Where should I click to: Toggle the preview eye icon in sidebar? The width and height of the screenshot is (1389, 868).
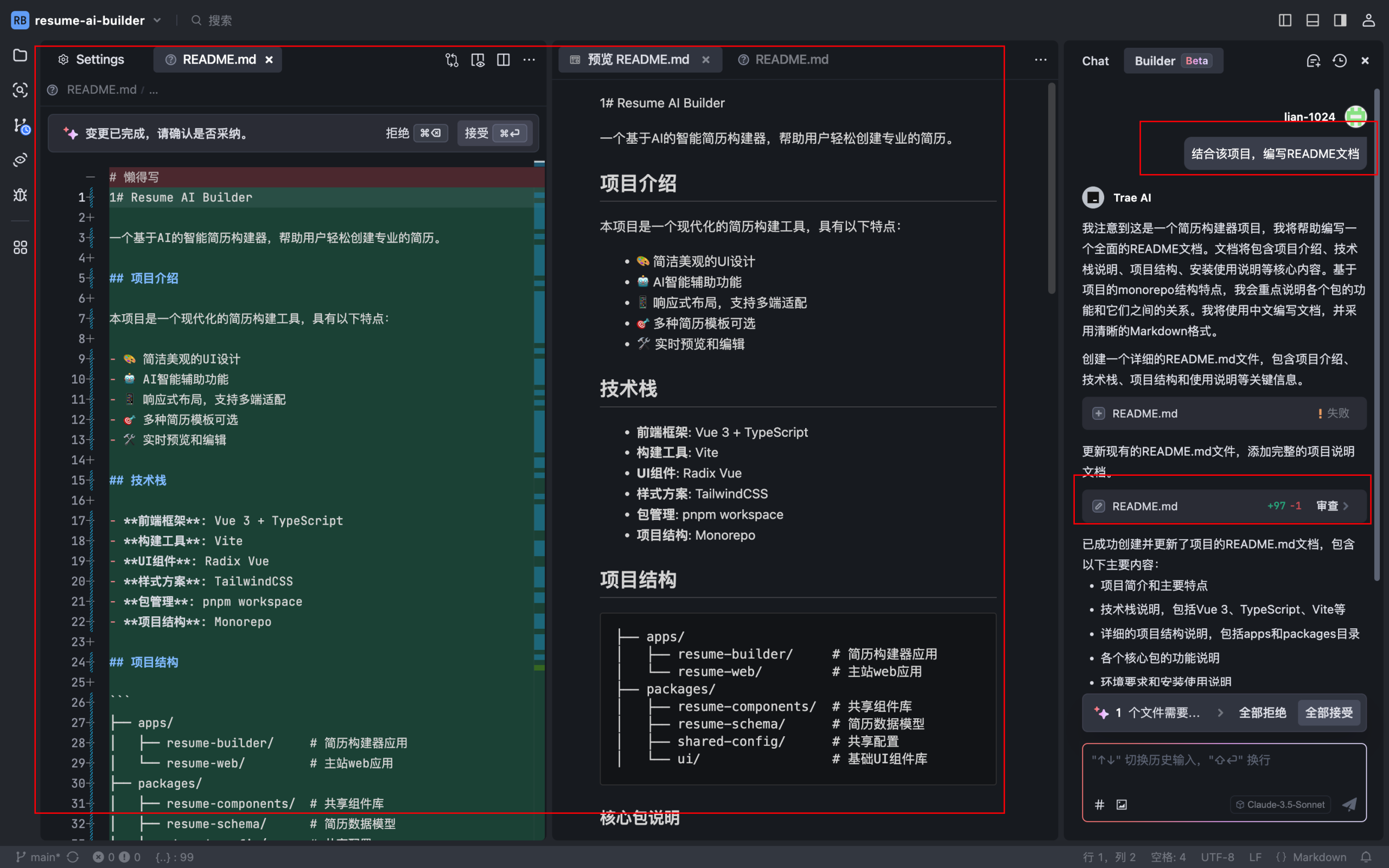coord(20,159)
